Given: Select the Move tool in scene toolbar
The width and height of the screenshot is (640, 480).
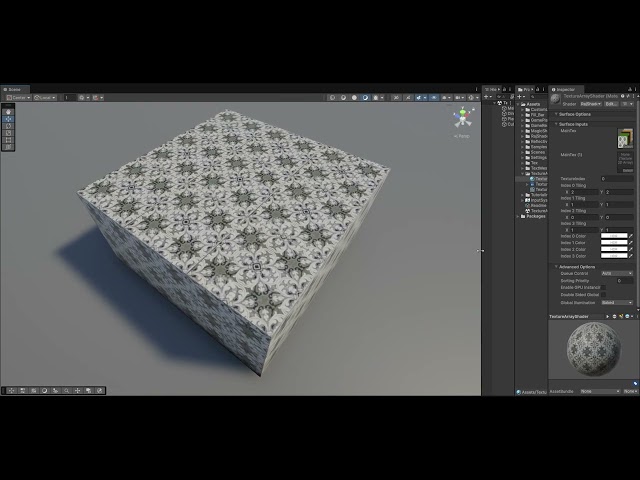Looking at the screenshot, I should coord(8,119).
